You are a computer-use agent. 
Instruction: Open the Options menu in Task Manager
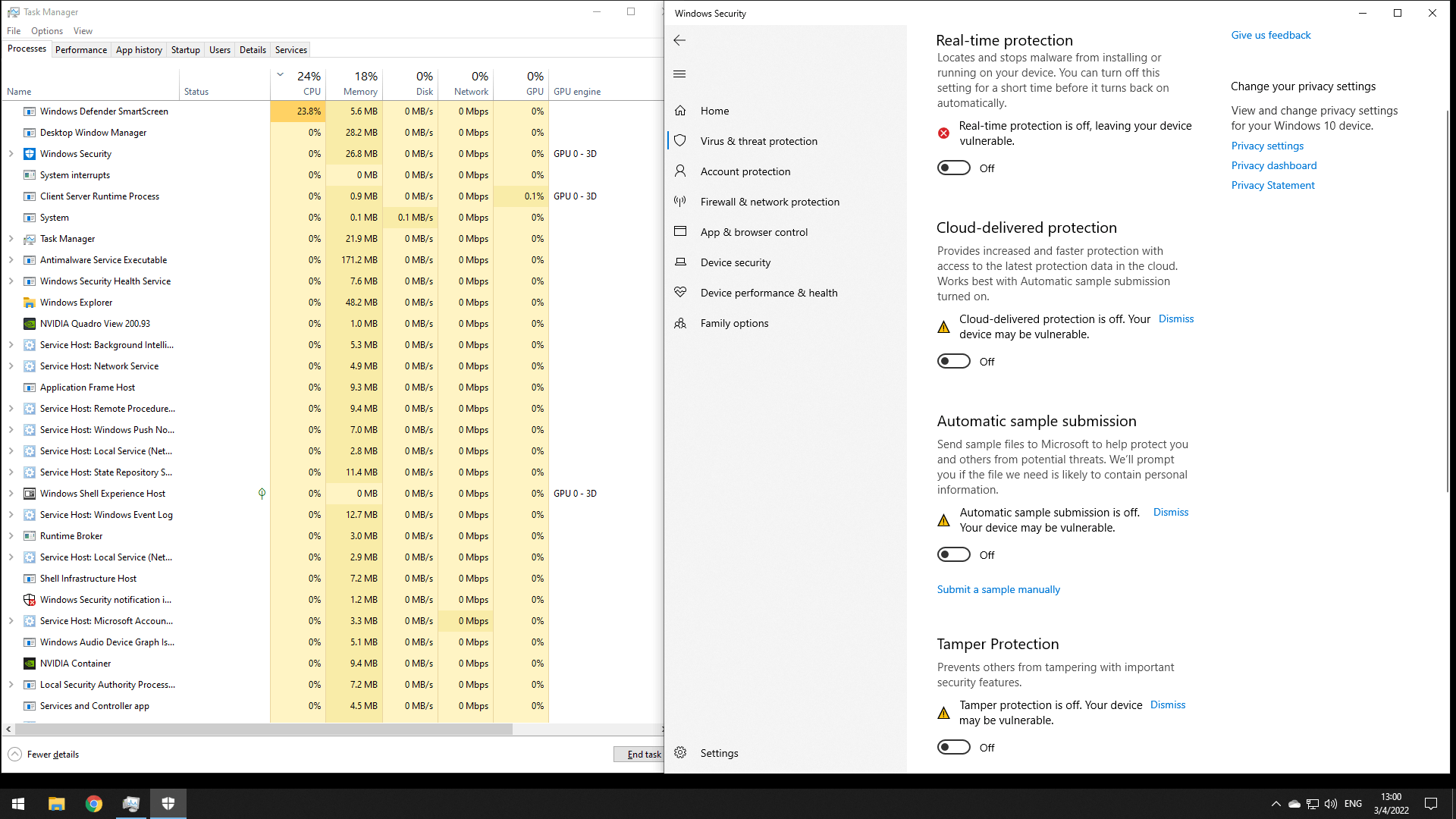[x=46, y=31]
